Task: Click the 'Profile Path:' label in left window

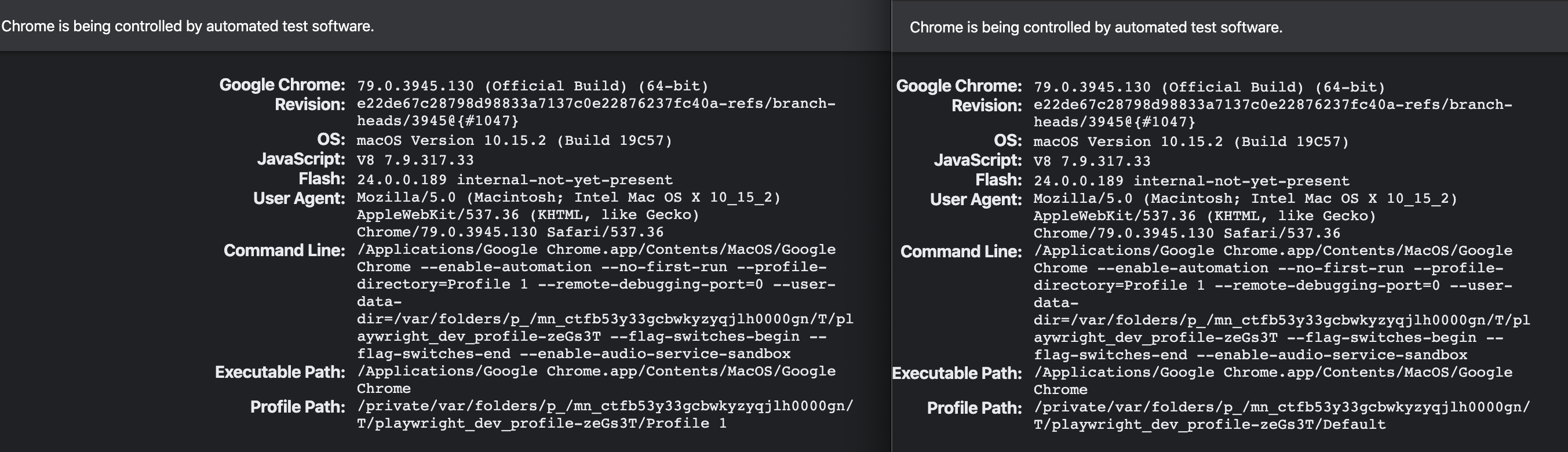Action: 298,407
